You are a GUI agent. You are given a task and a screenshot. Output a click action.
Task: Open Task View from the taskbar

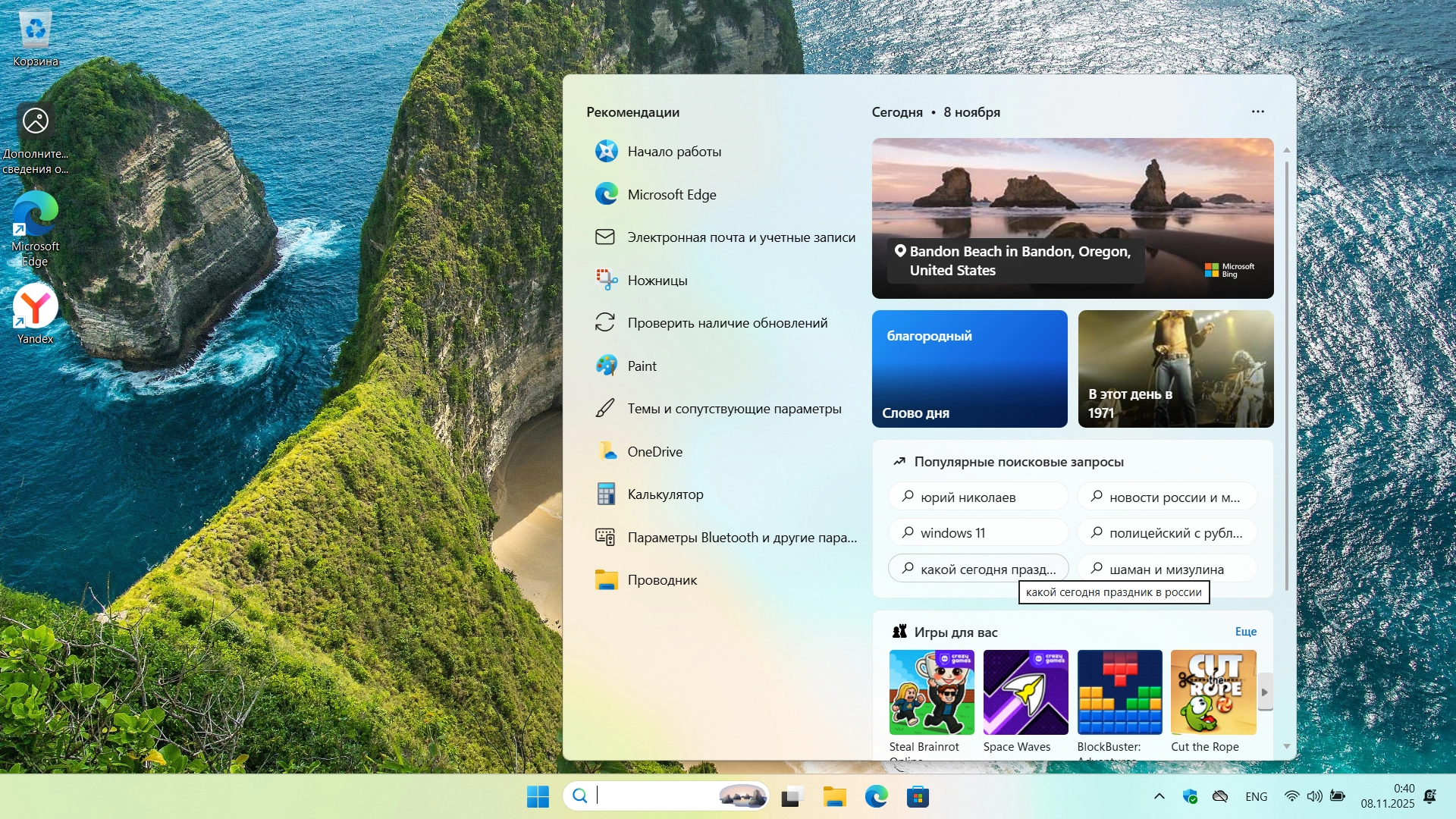tap(792, 797)
